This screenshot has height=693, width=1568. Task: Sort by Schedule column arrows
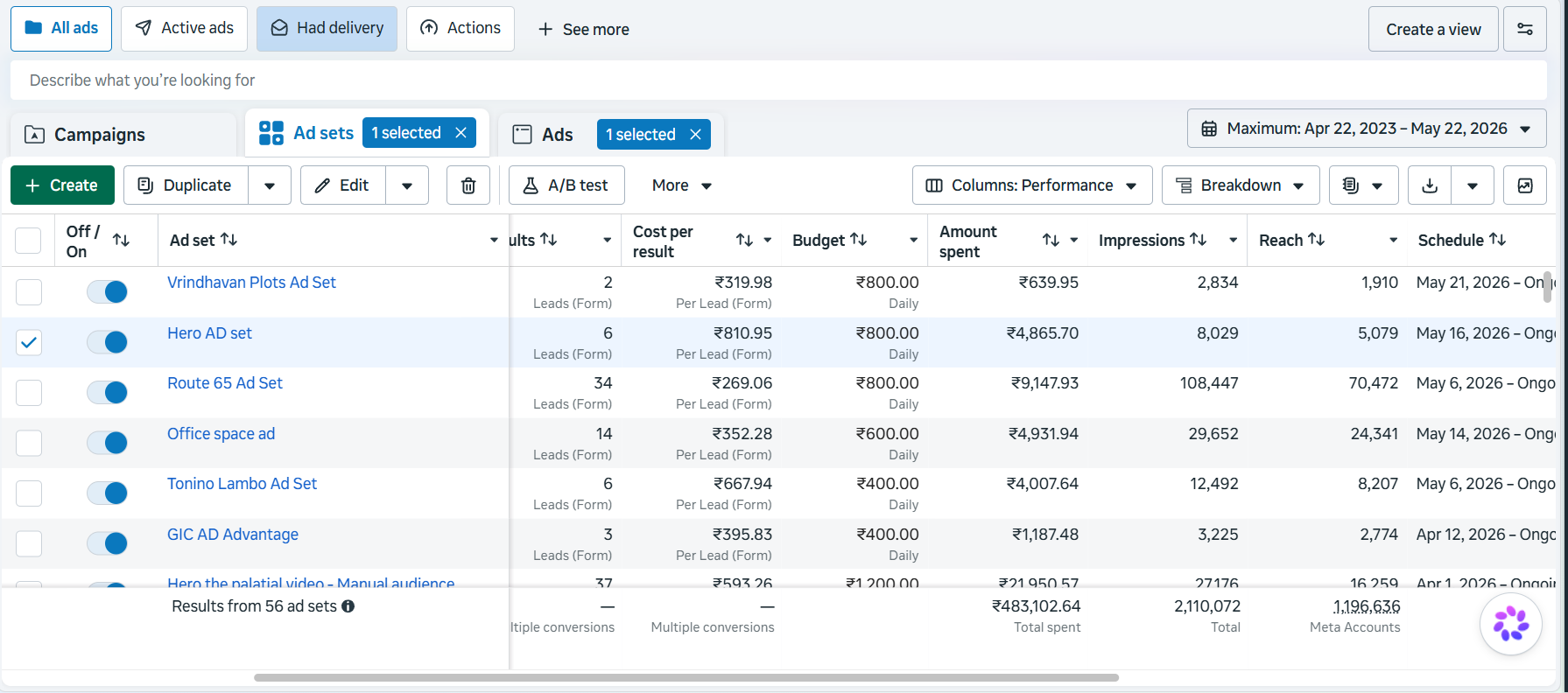pyautogui.click(x=1498, y=239)
